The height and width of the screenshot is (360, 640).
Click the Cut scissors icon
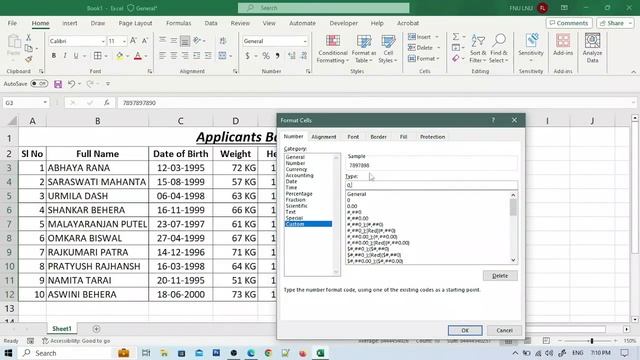(29, 37)
